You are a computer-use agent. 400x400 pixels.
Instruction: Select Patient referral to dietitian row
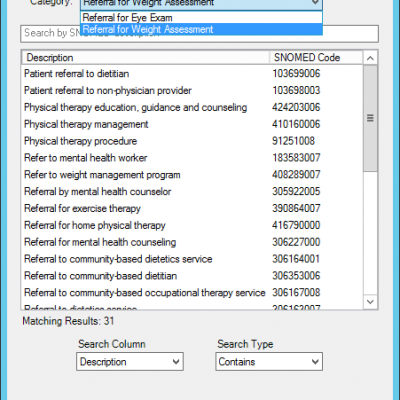pyautogui.click(x=192, y=74)
